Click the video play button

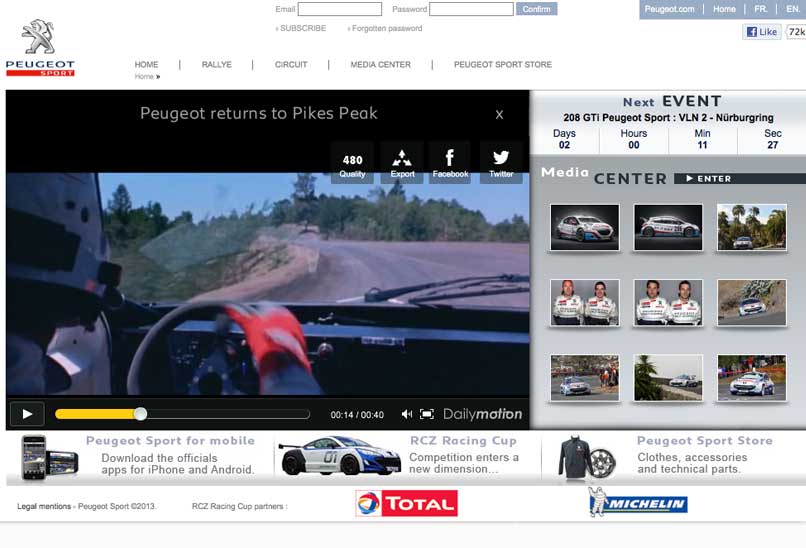(27, 413)
